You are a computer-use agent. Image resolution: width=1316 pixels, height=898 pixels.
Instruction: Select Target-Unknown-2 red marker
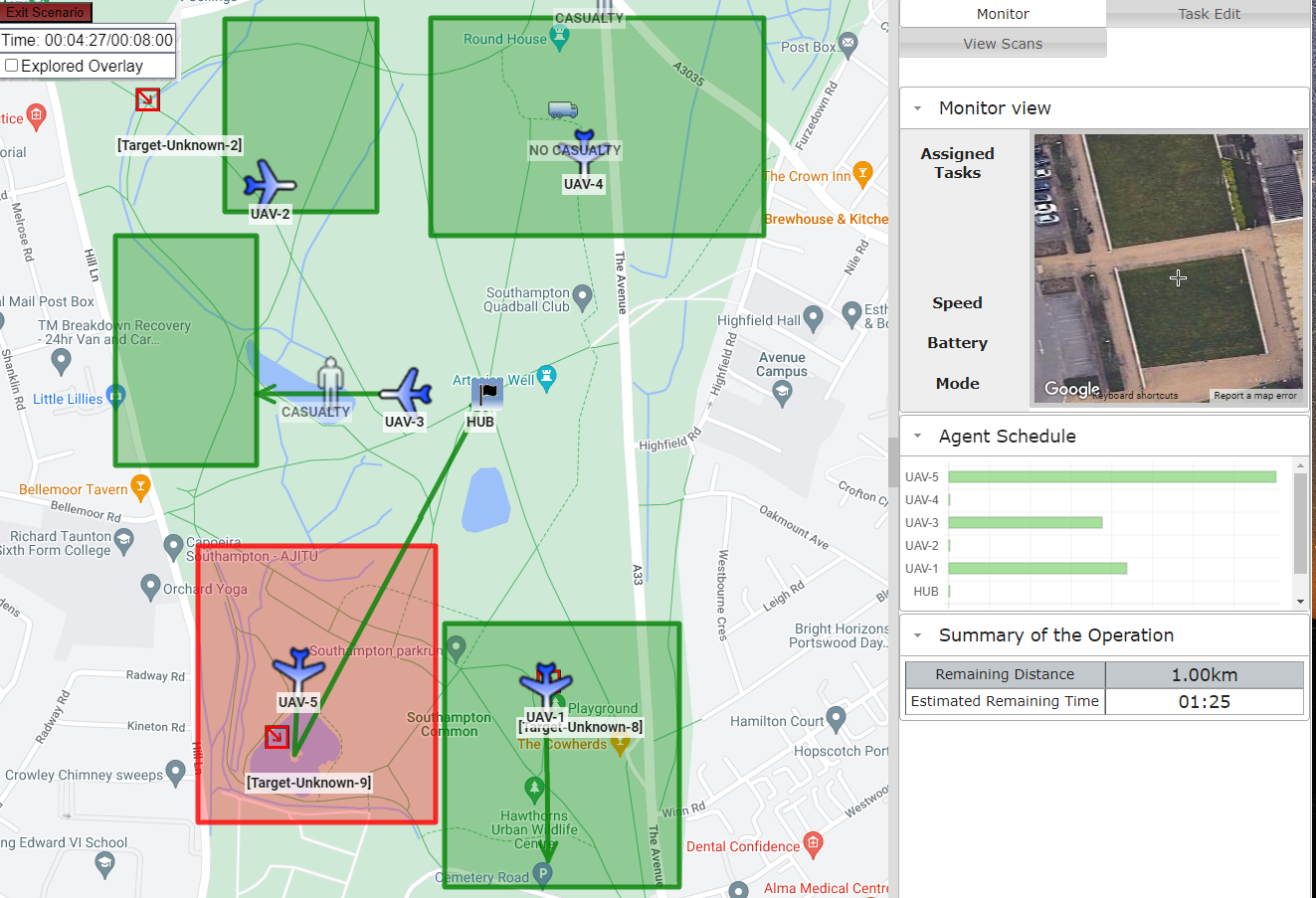point(147,99)
